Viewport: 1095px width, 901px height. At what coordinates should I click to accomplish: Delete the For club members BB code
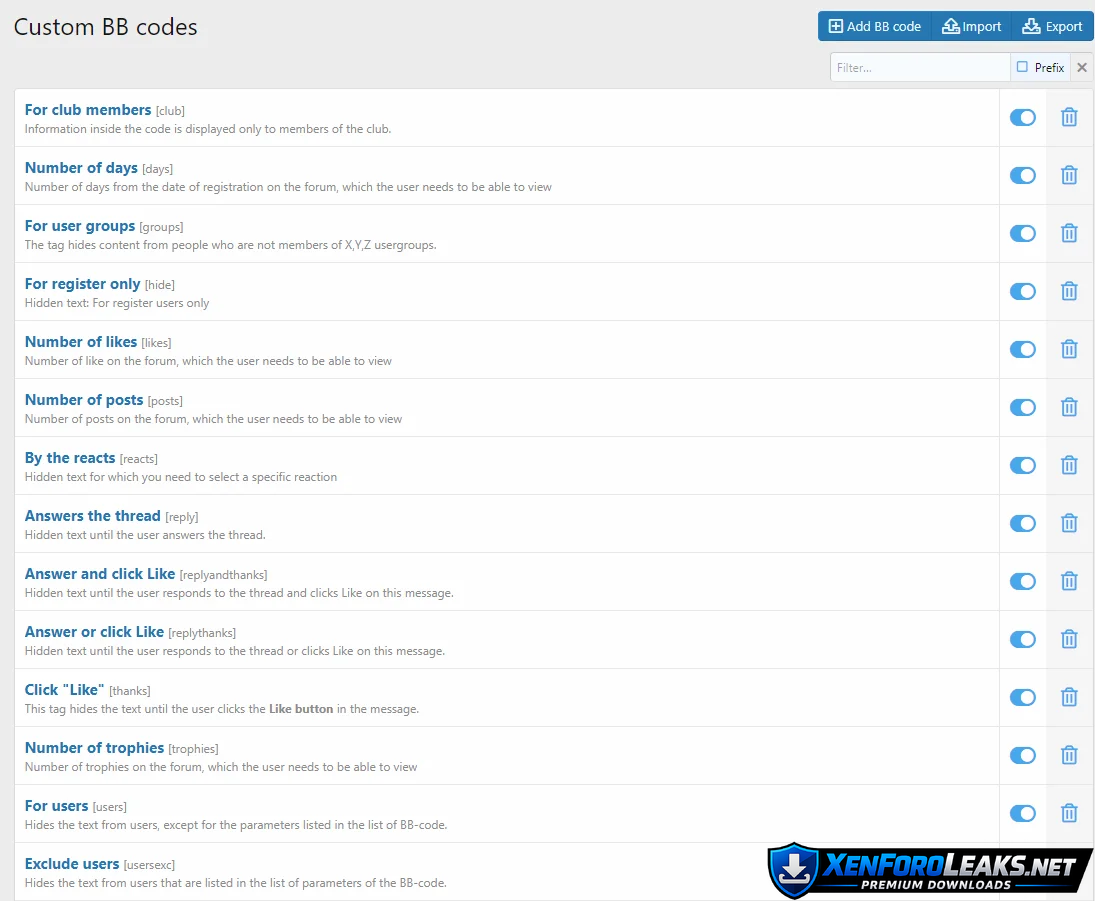(1069, 118)
